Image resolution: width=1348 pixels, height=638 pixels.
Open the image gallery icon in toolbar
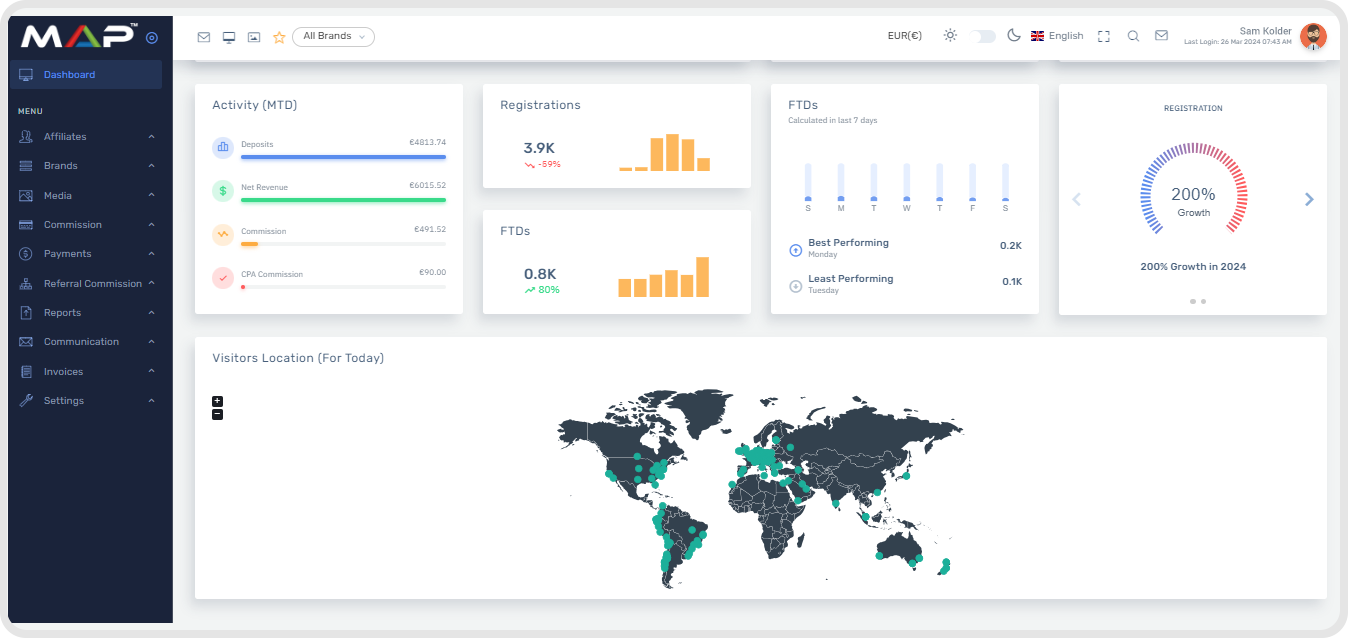tap(254, 37)
